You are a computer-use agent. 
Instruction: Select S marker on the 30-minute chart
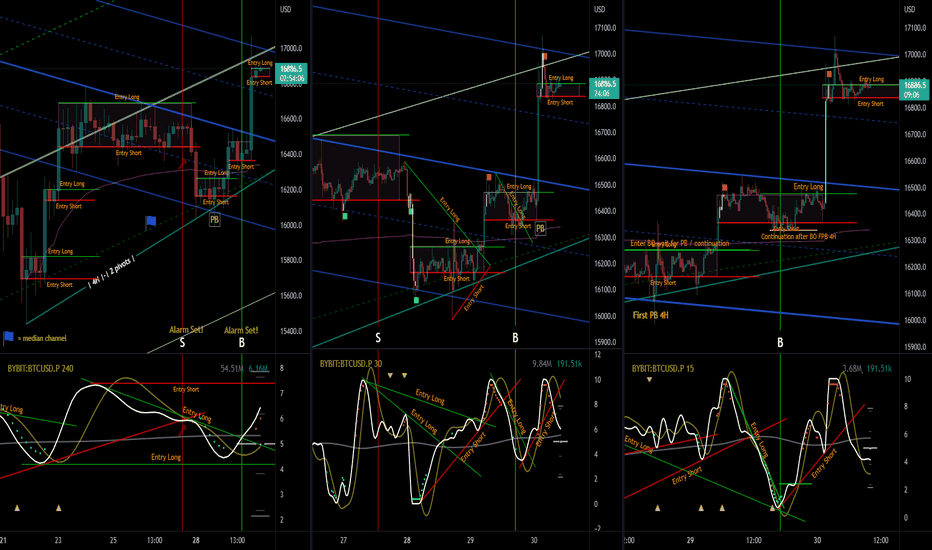tap(378, 338)
